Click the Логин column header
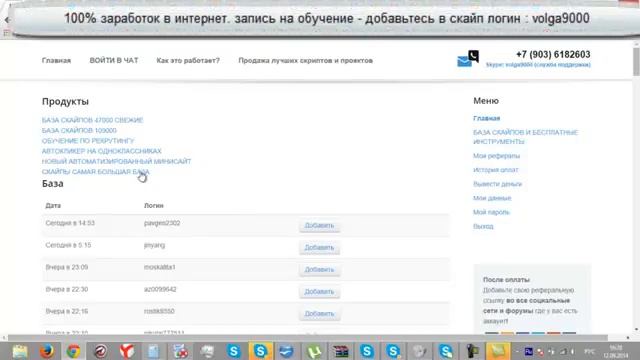This screenshot has width=640, height=360. pos(153,206)
